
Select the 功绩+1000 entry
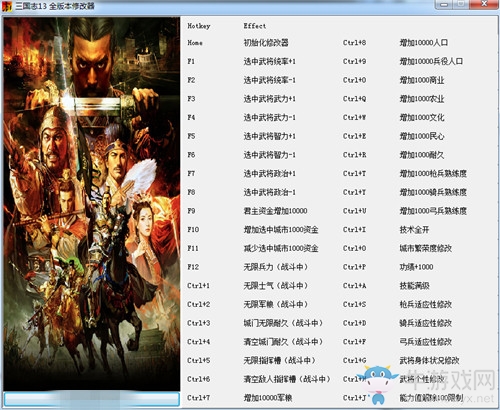pos(416,267)
